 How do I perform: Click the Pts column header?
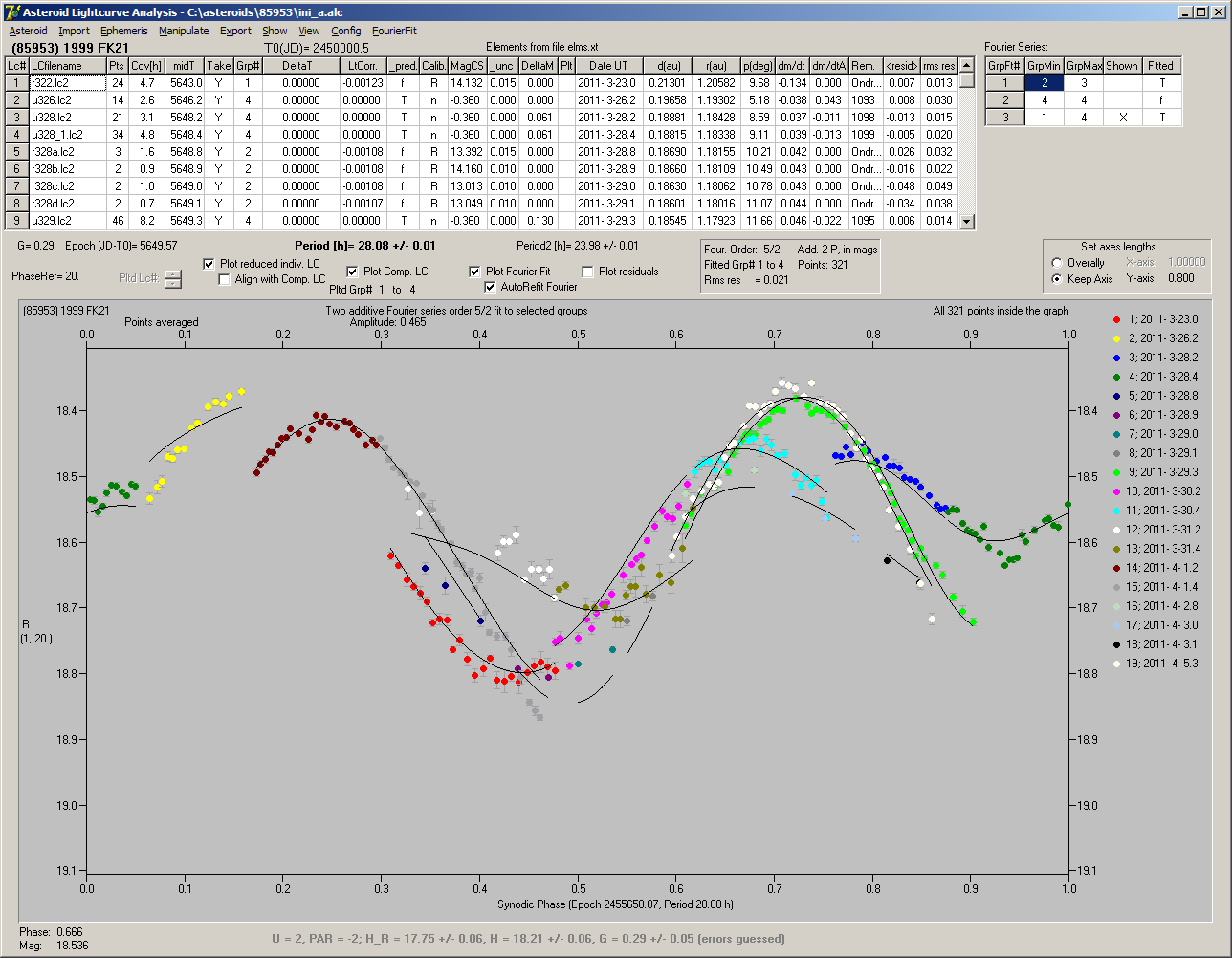click(117, 66)
